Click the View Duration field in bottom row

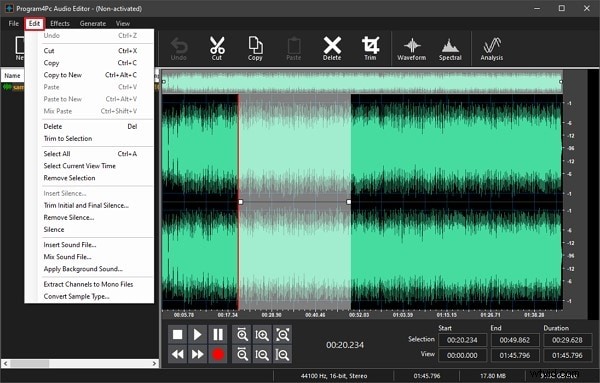click(567, 355)
